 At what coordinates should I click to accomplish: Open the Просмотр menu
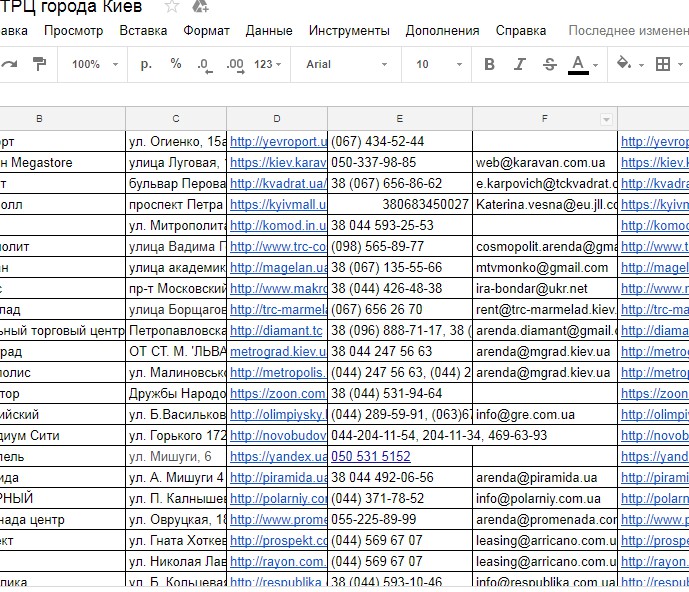coord(73,30)
